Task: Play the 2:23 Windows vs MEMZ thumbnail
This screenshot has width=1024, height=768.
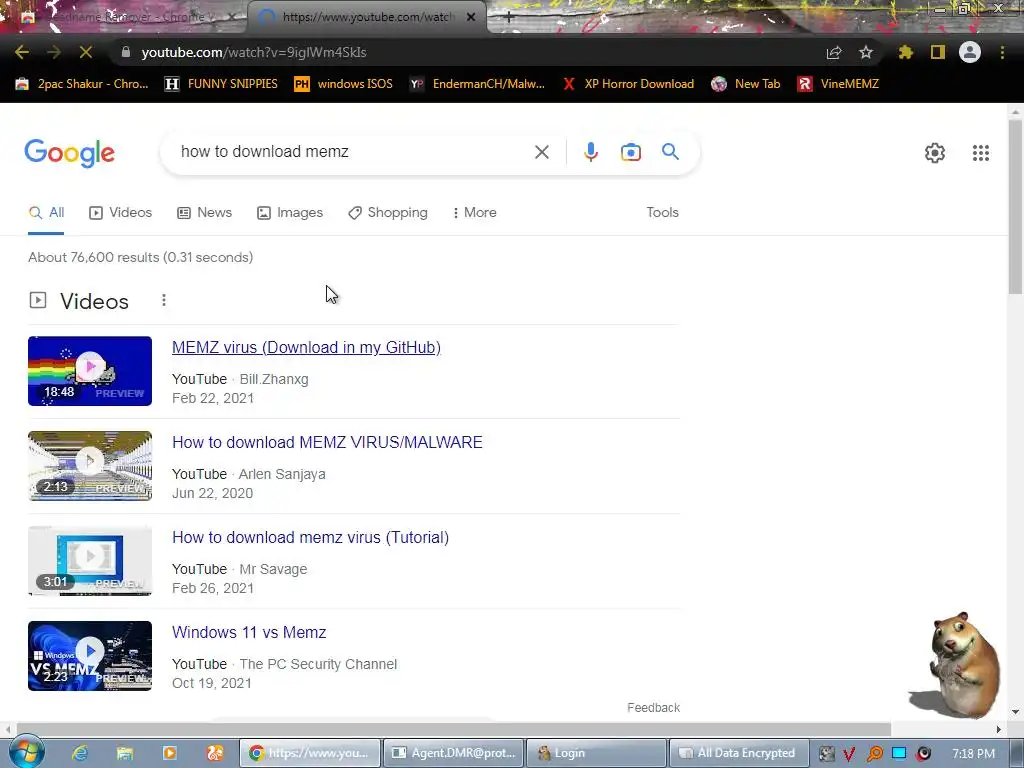Action: pyautogui.click(x=90, y=656)
